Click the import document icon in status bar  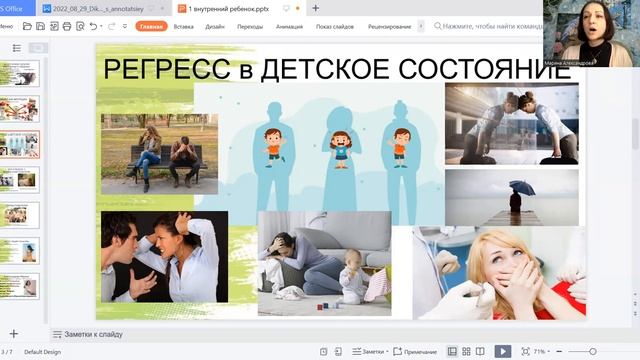338,351
